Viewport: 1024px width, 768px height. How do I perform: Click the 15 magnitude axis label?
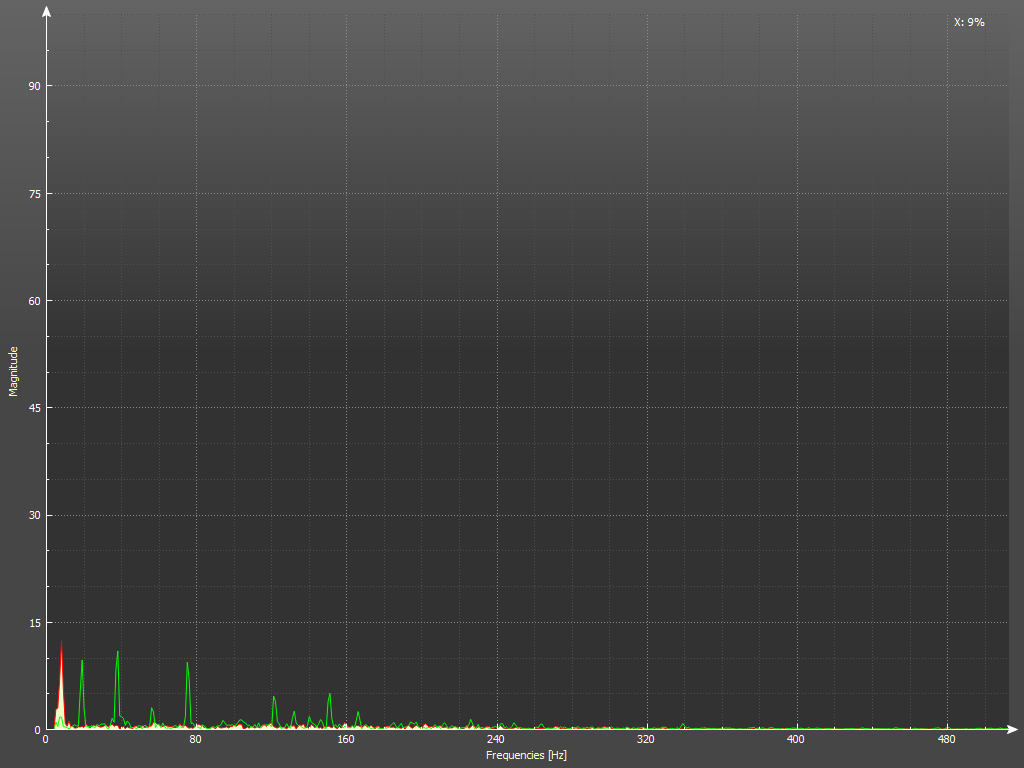pyautogui.click(x=34, y=623)
